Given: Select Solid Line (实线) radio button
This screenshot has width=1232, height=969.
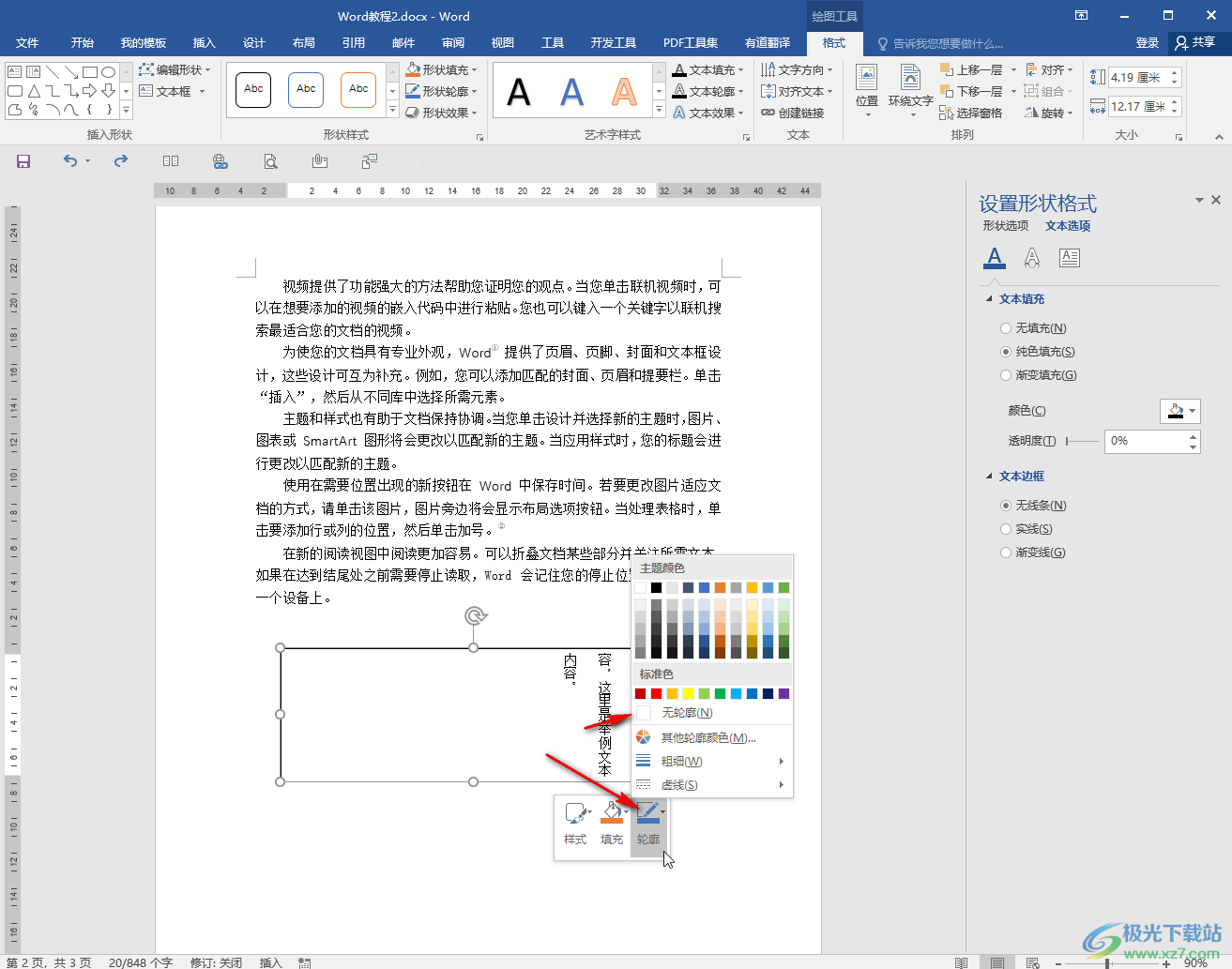Looking at the screenshot, I should click(x=1006, y=529).
